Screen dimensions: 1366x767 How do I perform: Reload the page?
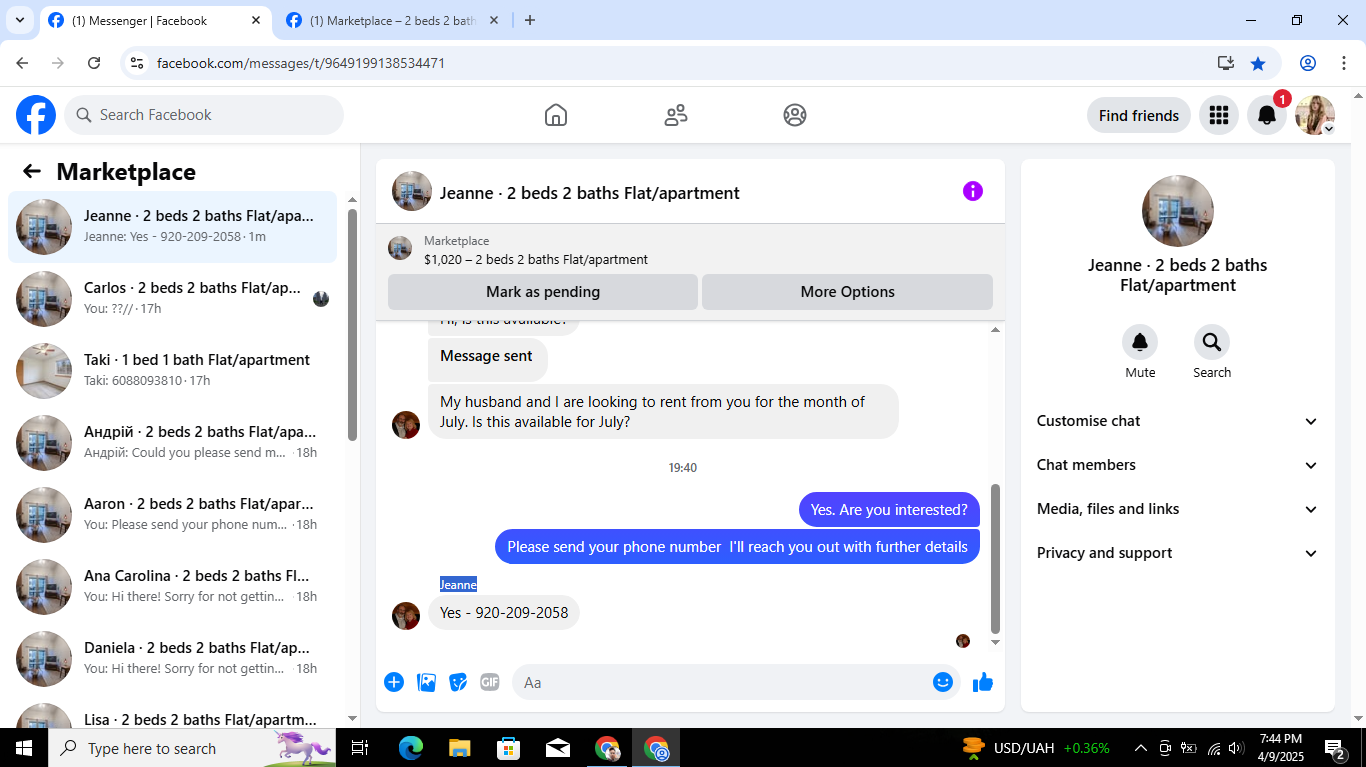point(94,63)
